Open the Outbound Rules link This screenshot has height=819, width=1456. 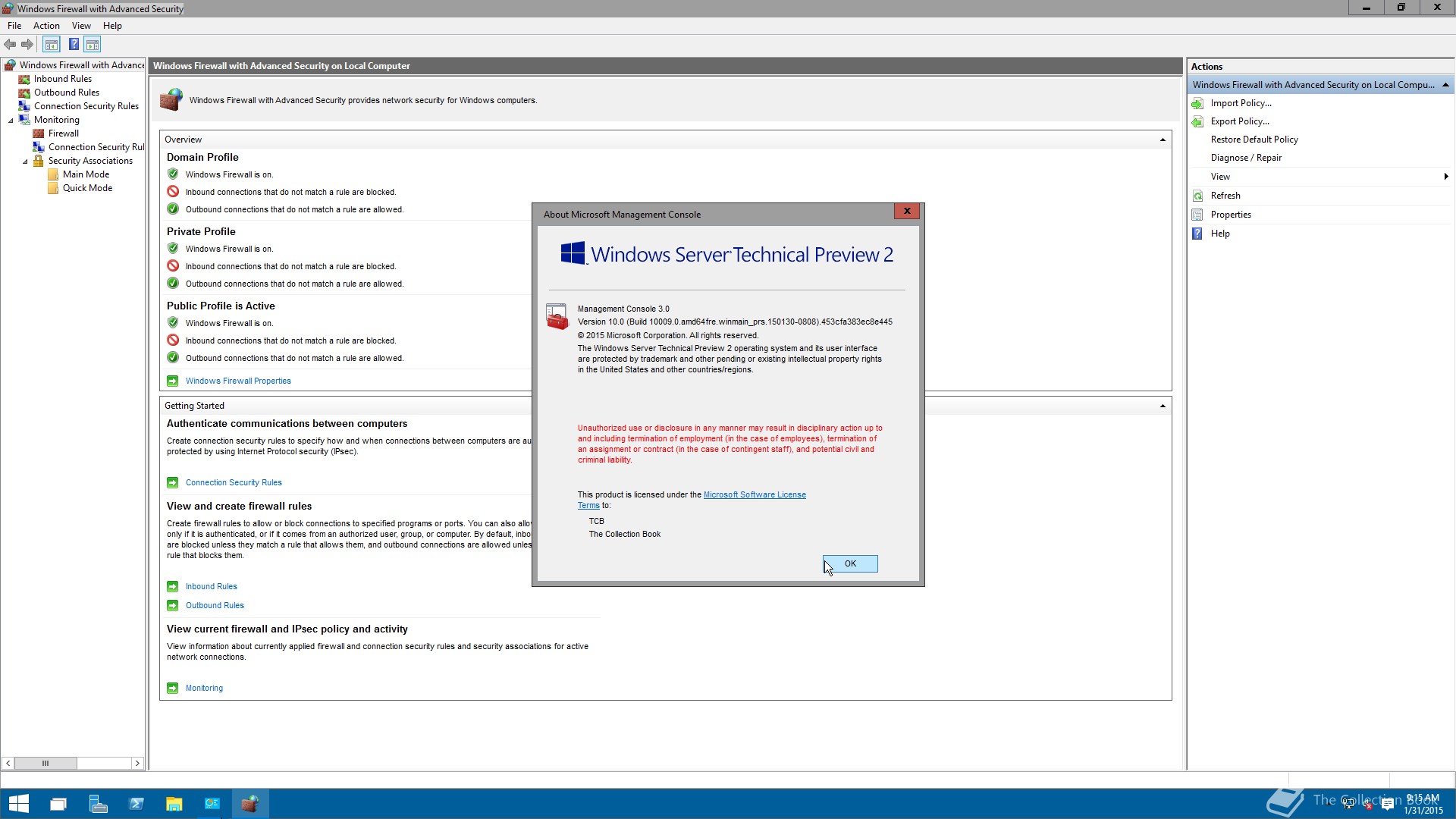[x=215, y=605]
